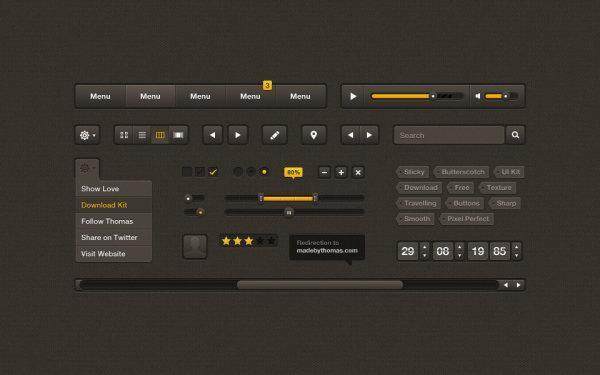This screenshot has height=375, width=600.
Task: Click the plus icon button
Action: (341, 172)
